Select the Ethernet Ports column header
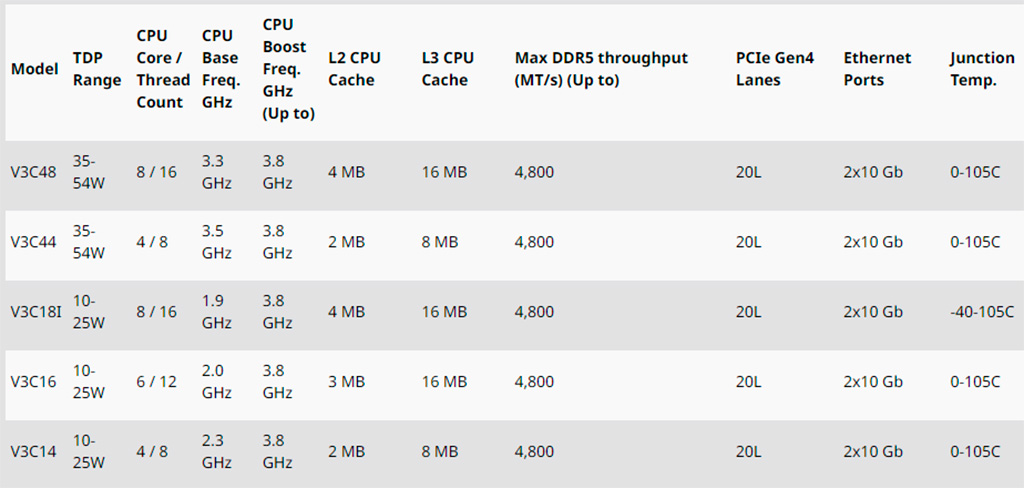1024x488 pixels. click(x=877, y=69)
